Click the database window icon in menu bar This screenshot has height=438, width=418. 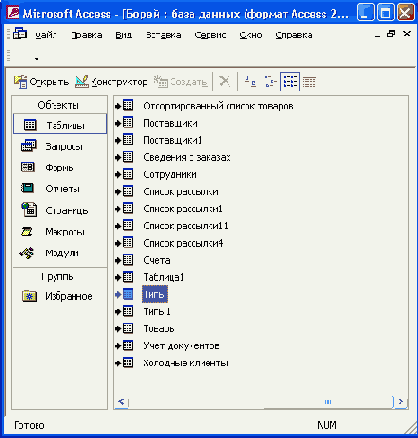20,34
